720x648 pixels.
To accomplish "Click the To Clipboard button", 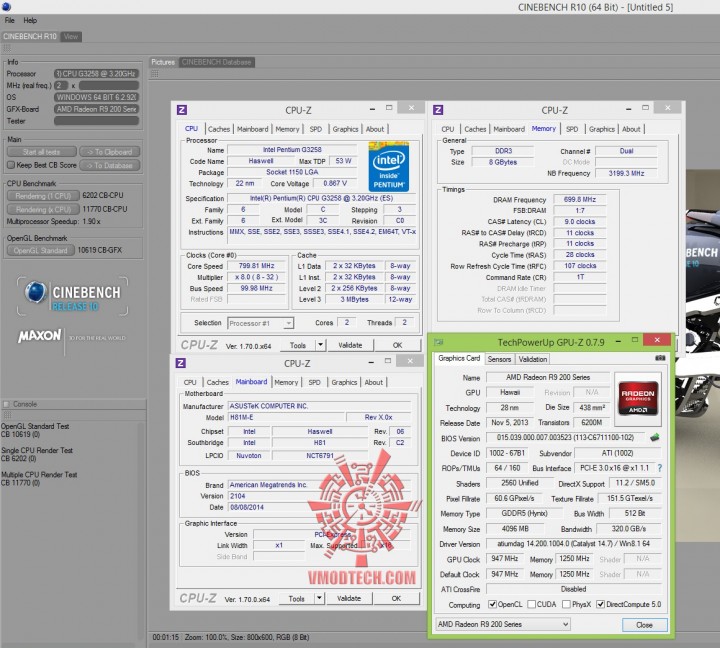I will [110, 152].
